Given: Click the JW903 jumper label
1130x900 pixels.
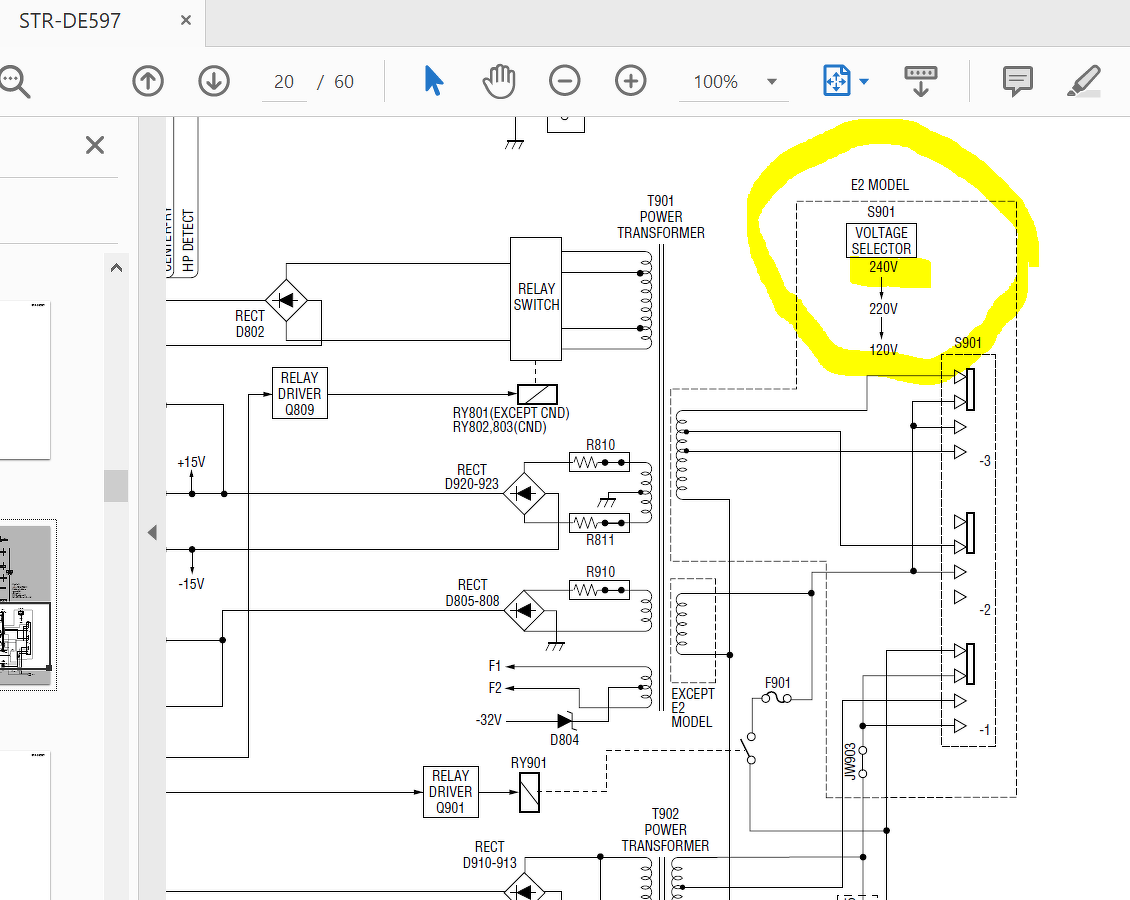Looking at the screenshot, I should (850, 762).
